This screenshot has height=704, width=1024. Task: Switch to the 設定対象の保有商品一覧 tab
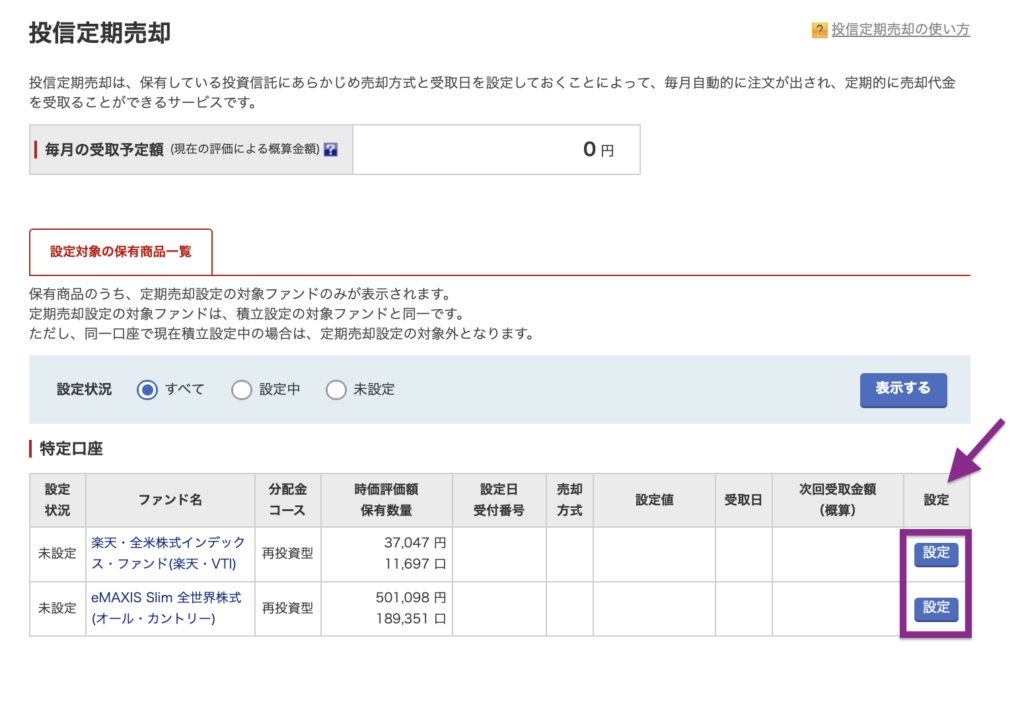pyautogui.click(x=121, y=252)
